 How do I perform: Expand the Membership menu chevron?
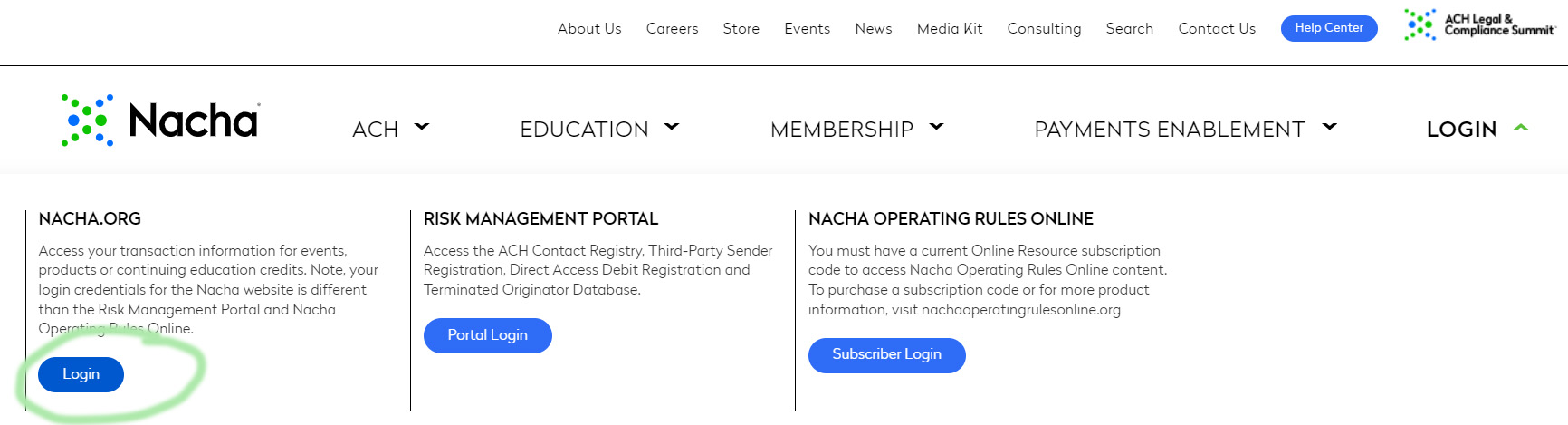937,127
